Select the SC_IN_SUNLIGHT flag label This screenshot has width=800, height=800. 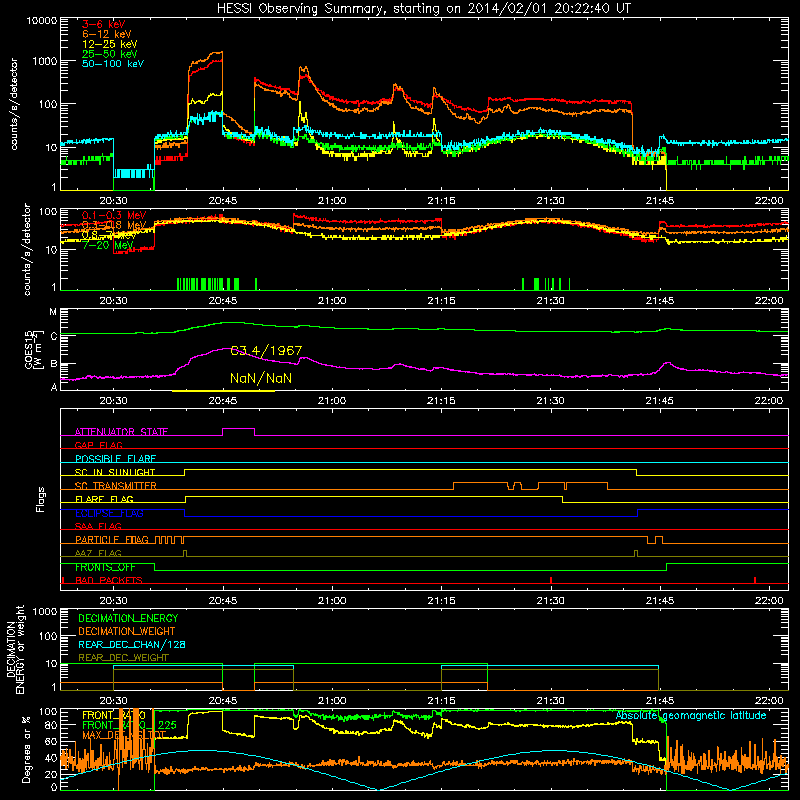coord(115,472)
